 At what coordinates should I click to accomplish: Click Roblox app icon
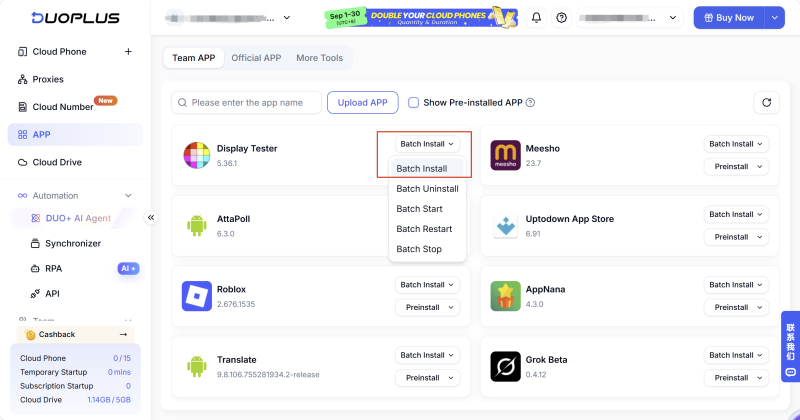(197, 296)
